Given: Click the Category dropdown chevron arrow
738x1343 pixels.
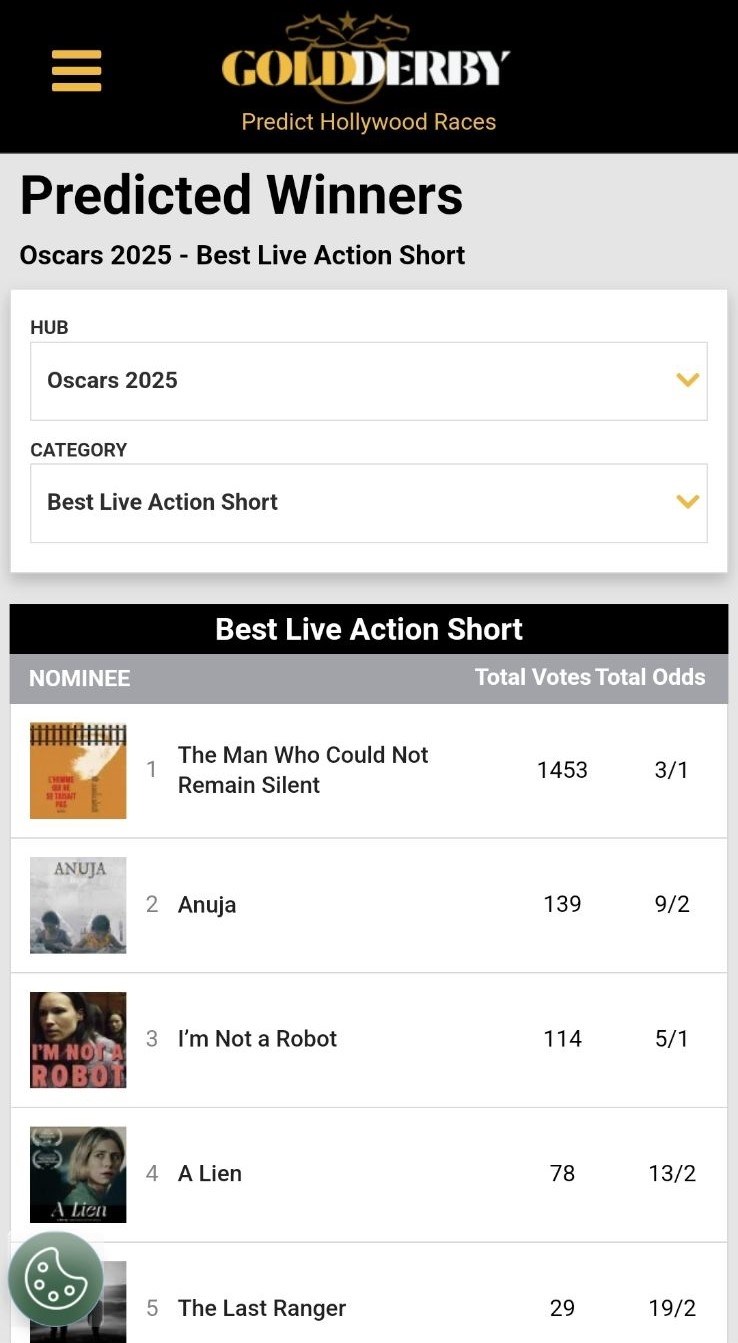Looking at the screenshot, I should click(687, 502).
